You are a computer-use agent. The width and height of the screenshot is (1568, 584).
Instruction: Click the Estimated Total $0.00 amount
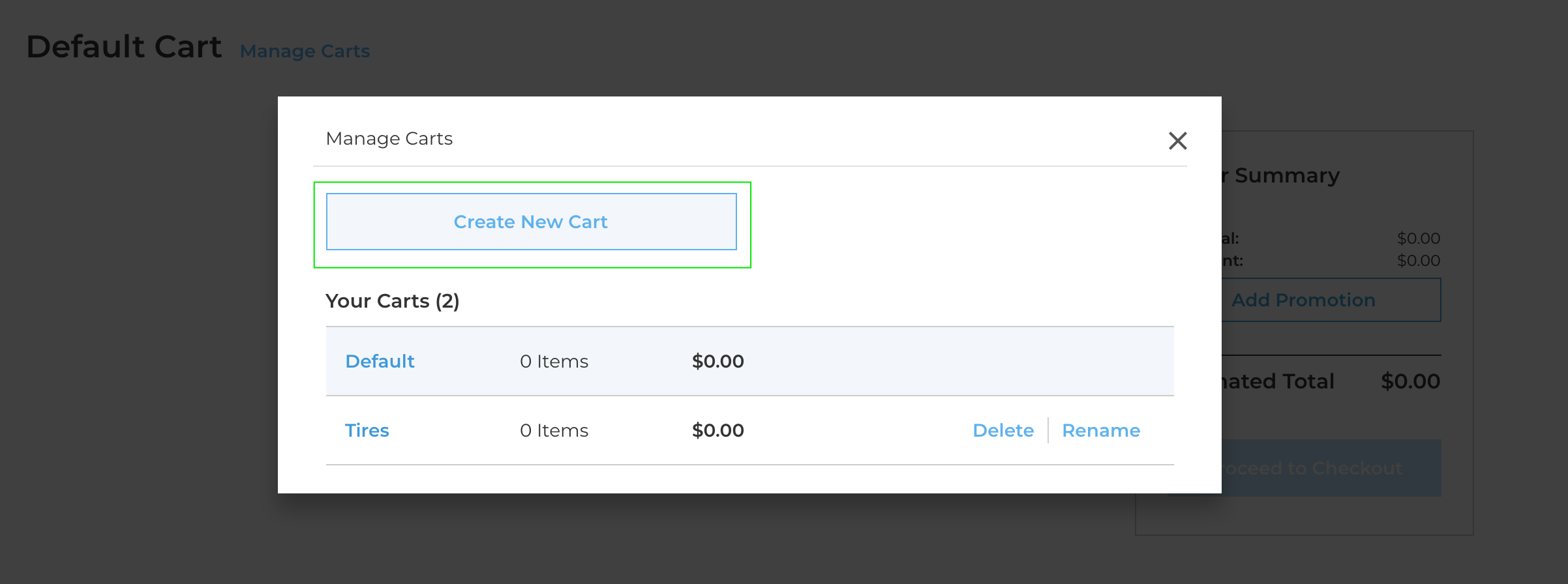(x=1410, y=381)
